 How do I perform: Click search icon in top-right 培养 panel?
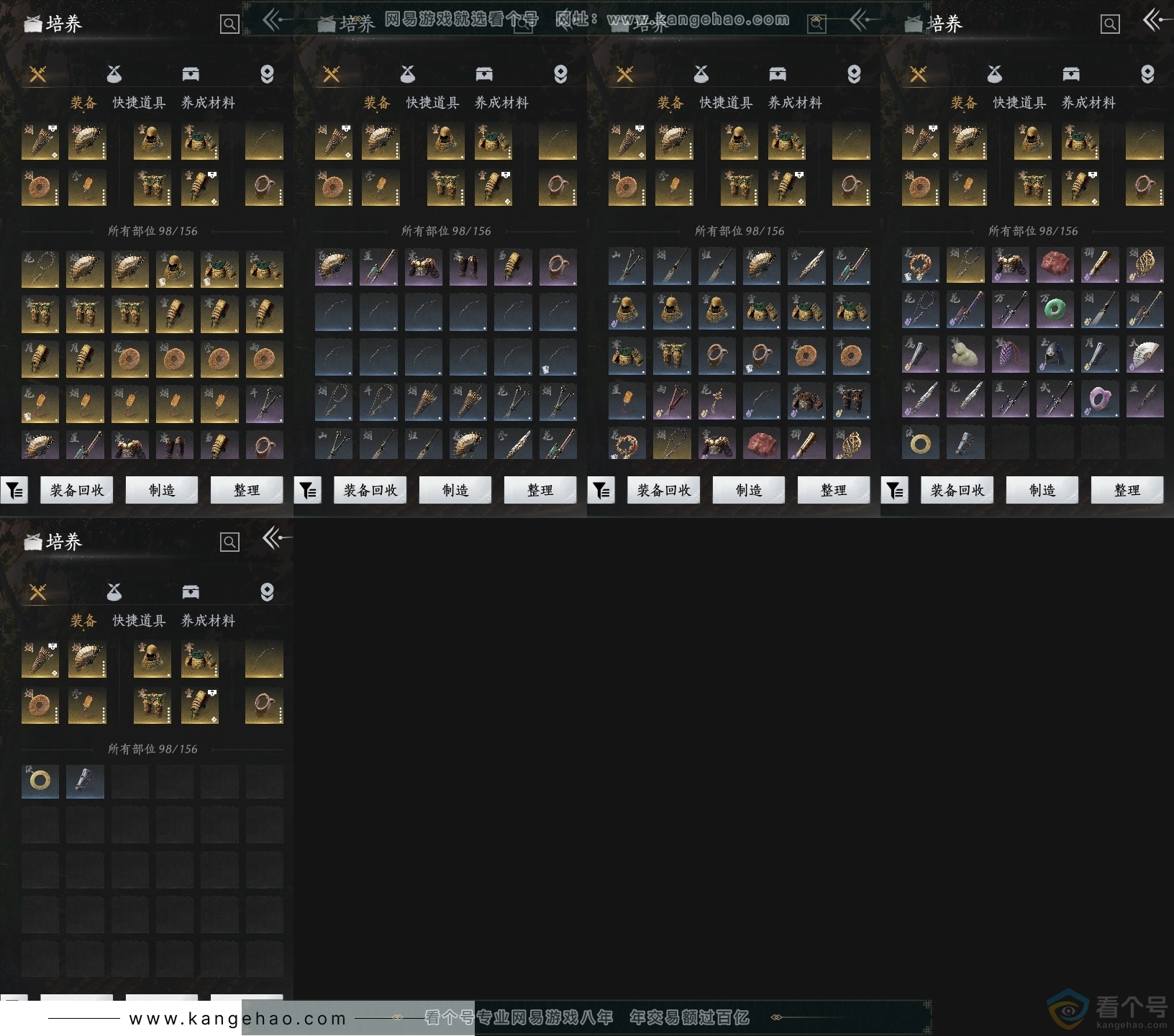(1110, 24)
